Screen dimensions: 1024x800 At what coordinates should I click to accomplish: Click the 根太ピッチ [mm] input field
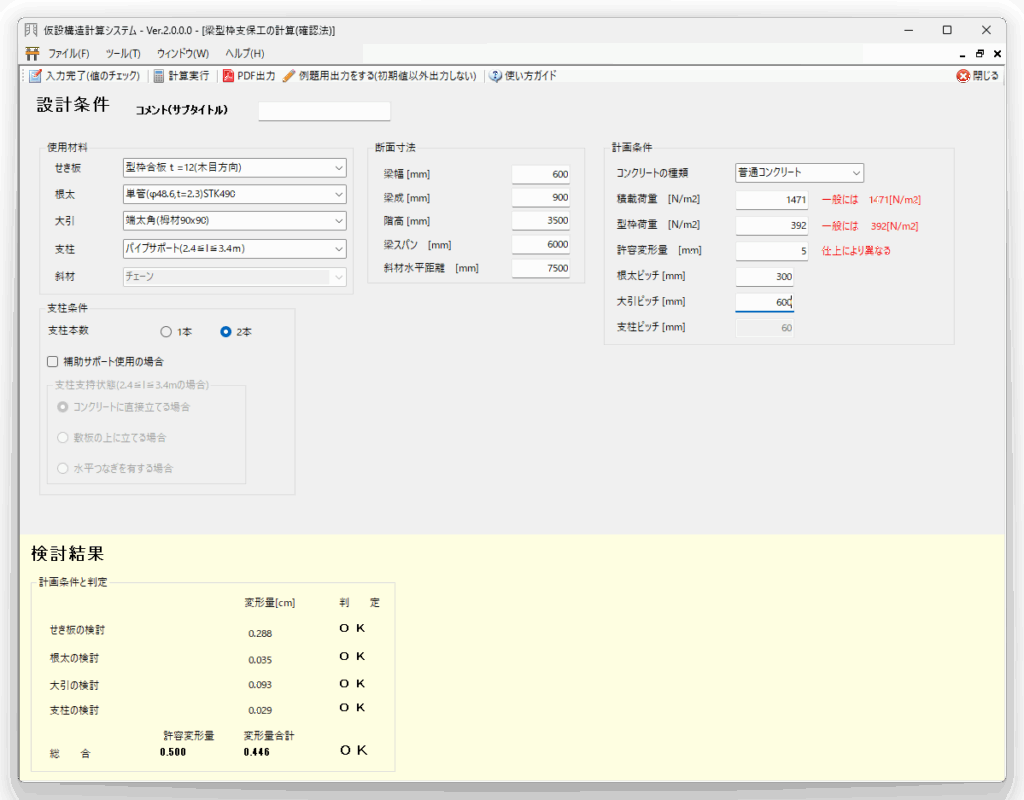click(x=765, y=276)
